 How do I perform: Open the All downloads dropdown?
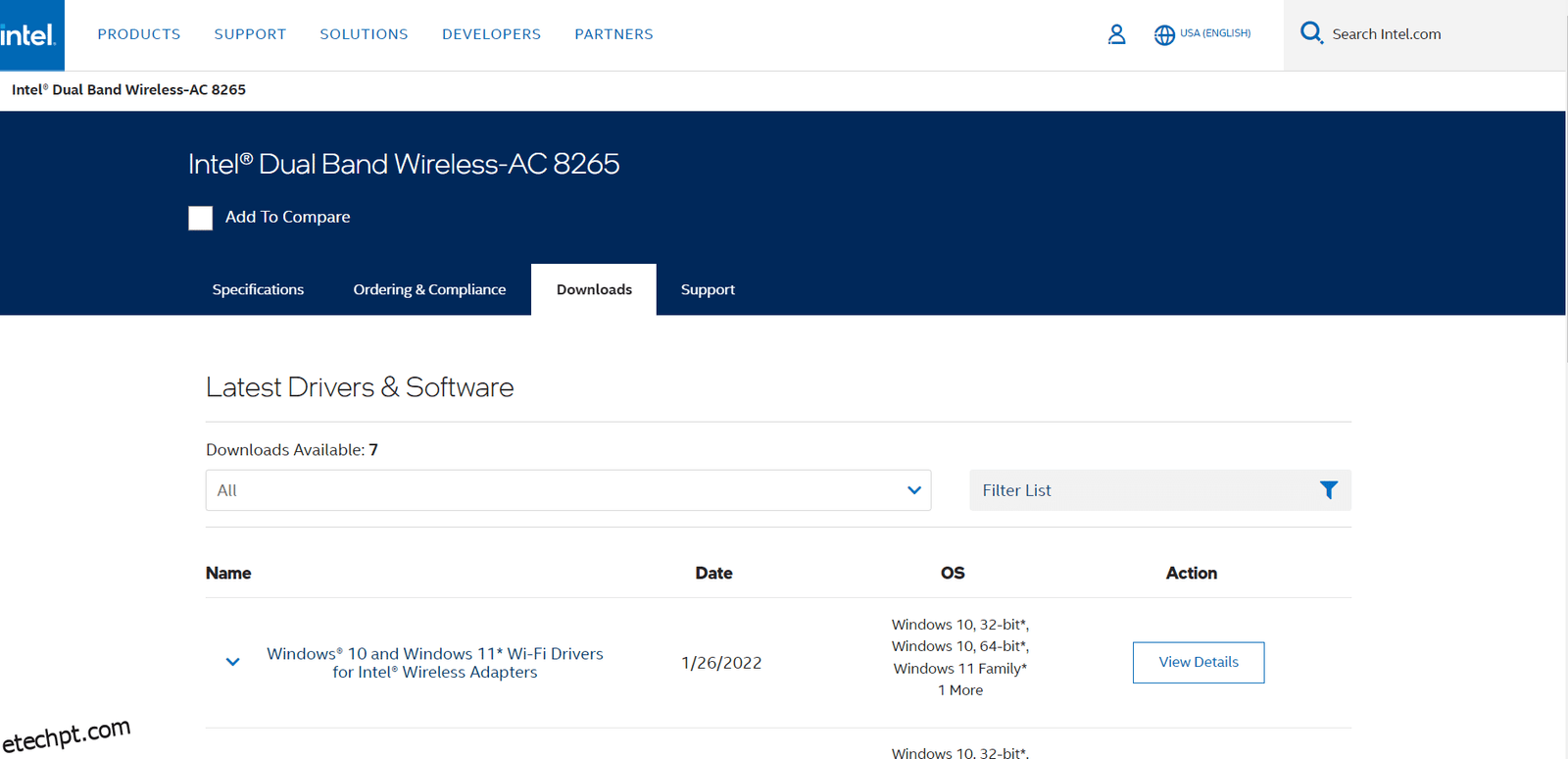(568, 490)
